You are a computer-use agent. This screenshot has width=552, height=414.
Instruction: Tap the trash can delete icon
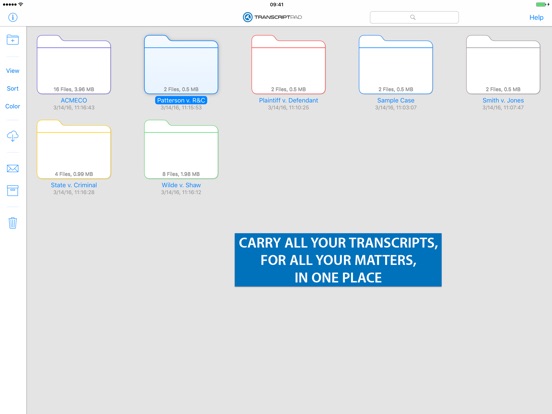coord(13,222)
